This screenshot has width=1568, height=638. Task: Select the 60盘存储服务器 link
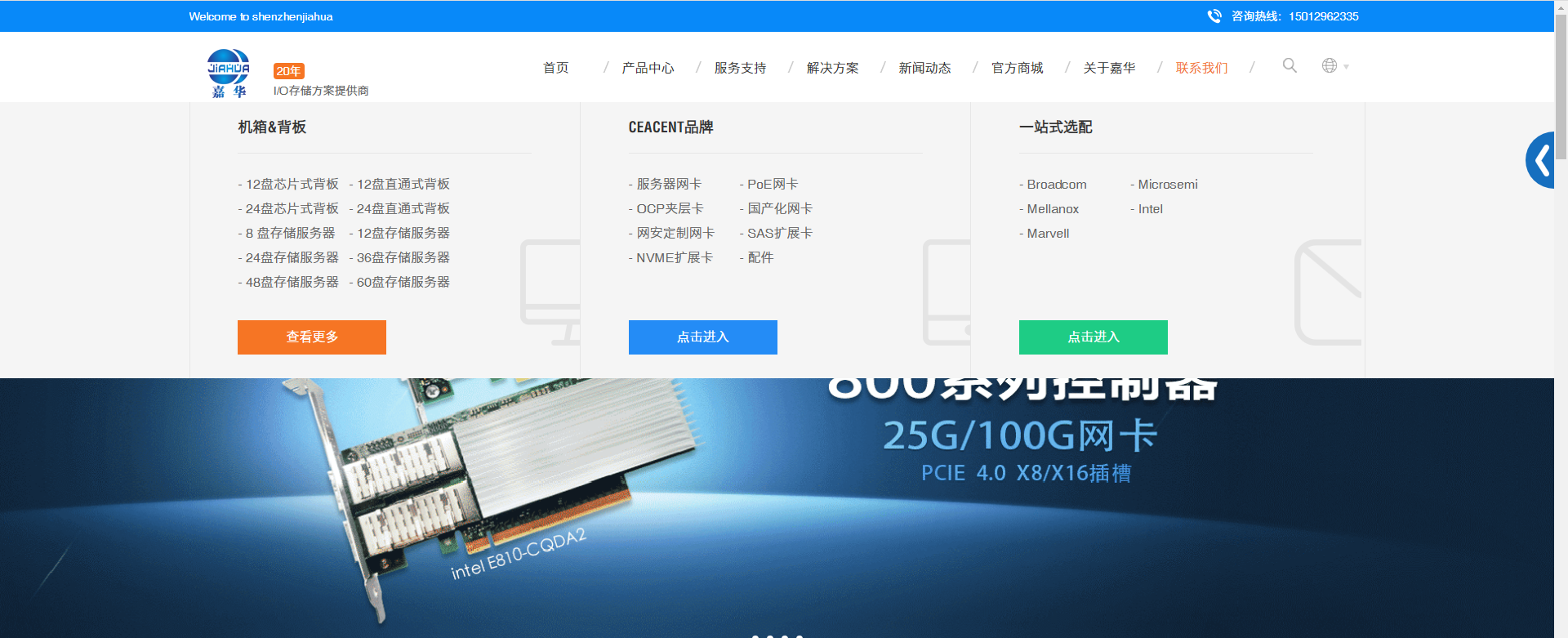coord(403,282)
